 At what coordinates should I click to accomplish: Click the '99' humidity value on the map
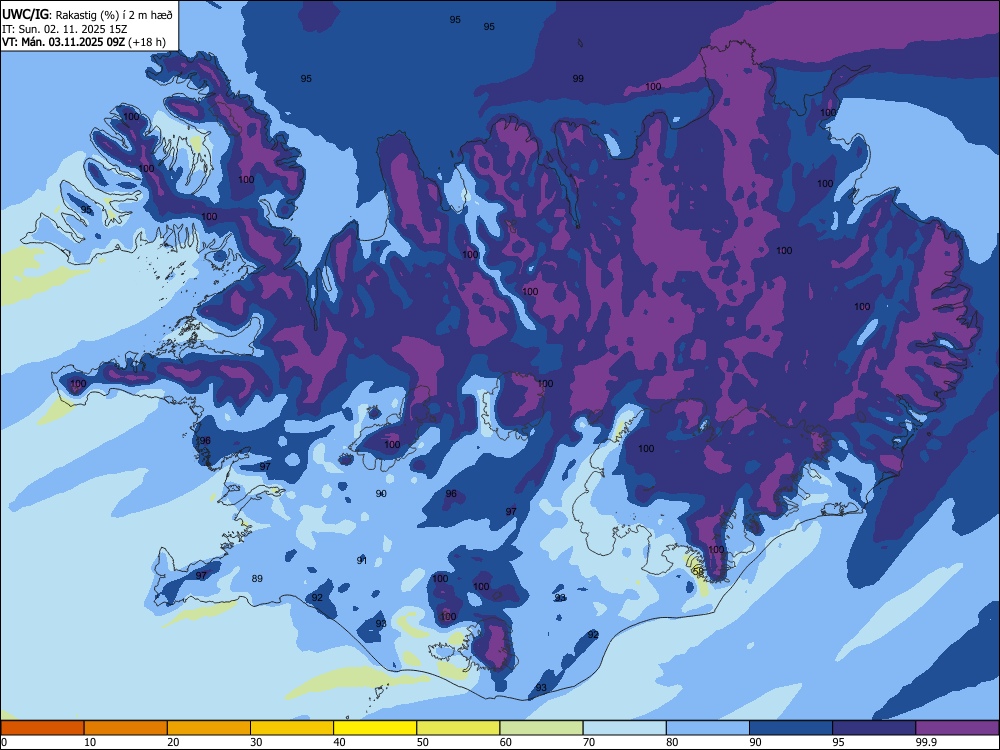[578, 78]
